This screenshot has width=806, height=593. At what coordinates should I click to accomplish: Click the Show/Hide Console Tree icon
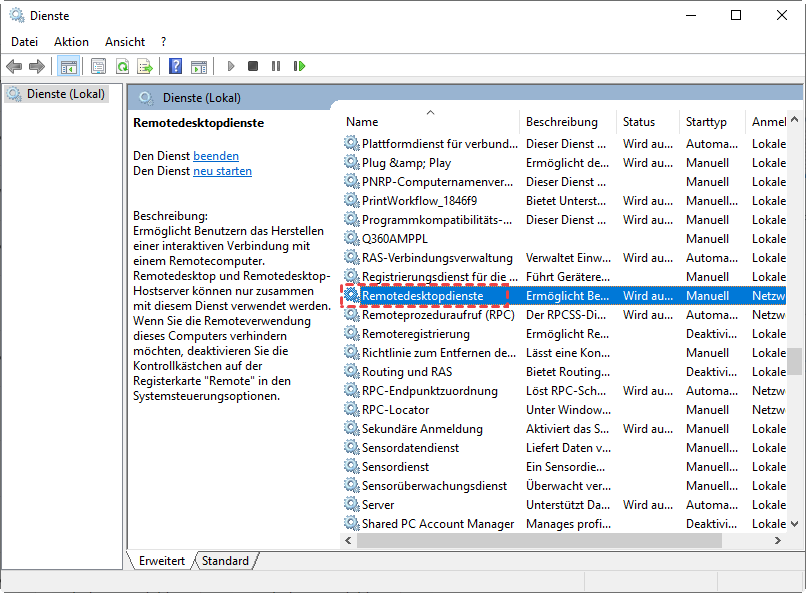pos(69,66)
